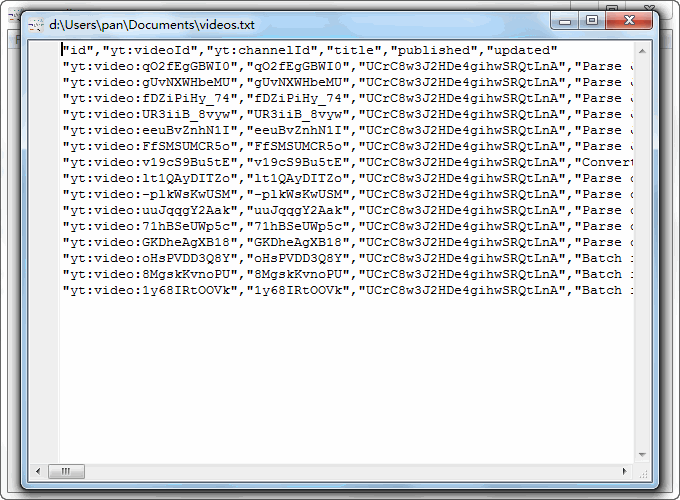Click the last line with 1y68IRtOOVk
This screenshot has width=680, height=500.
(300, 290)
